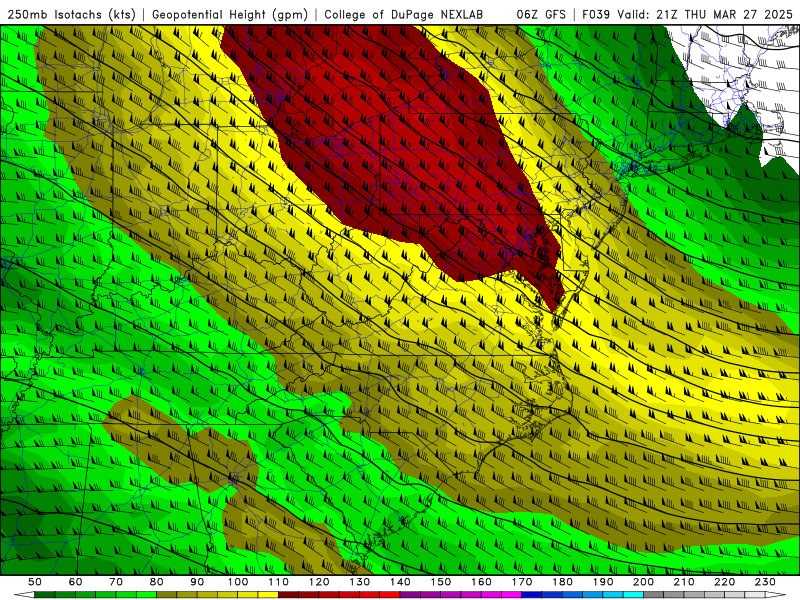
Task: Click the left end arrow of the color bar
Action: click(x=24, y=595)
